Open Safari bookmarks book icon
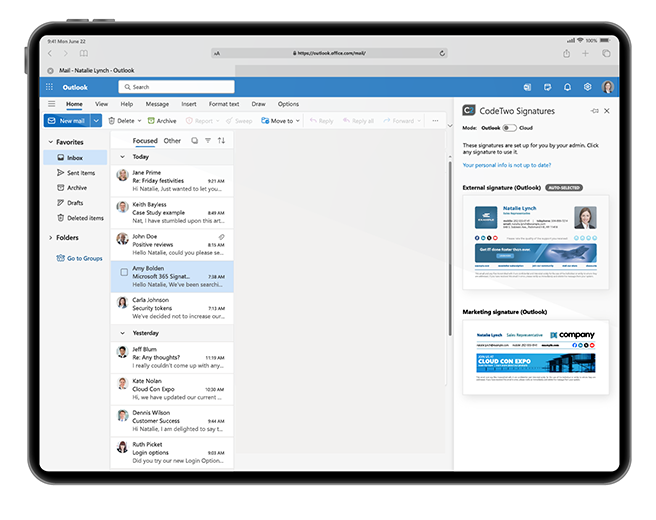 (84, 53)
